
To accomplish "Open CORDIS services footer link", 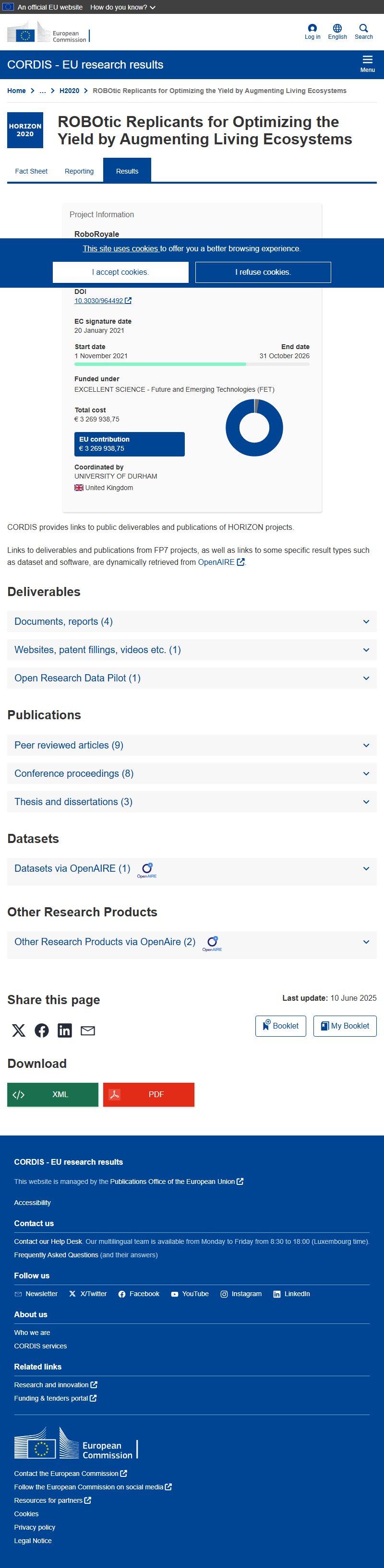I will [40, 1346].
